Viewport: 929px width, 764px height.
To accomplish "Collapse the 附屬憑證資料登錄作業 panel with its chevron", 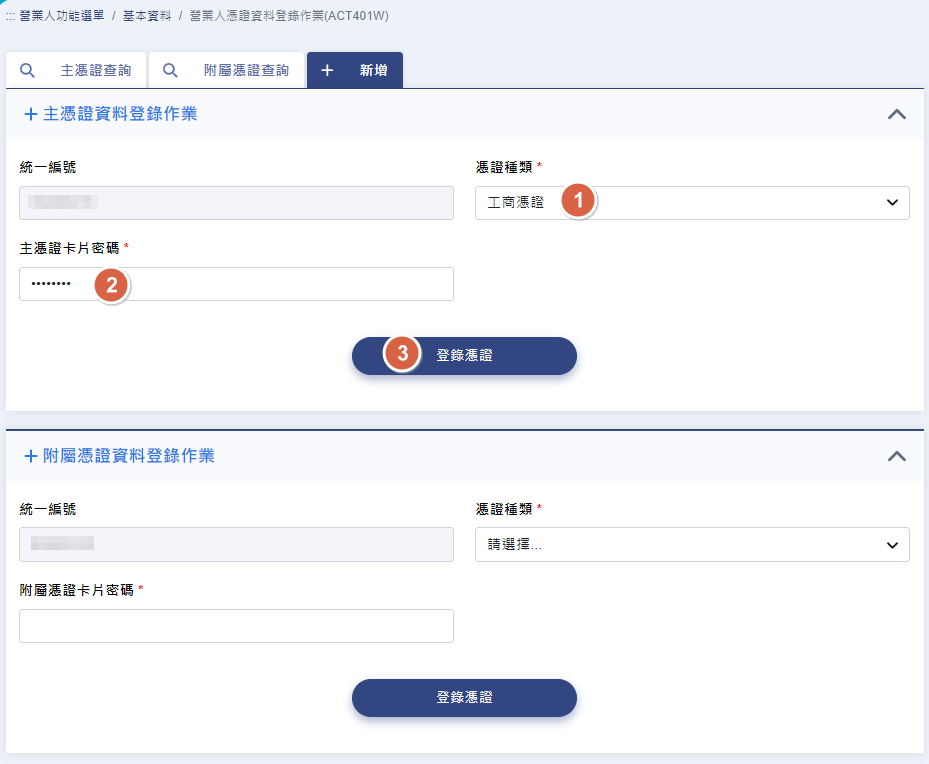I will (x=897, y=456).
